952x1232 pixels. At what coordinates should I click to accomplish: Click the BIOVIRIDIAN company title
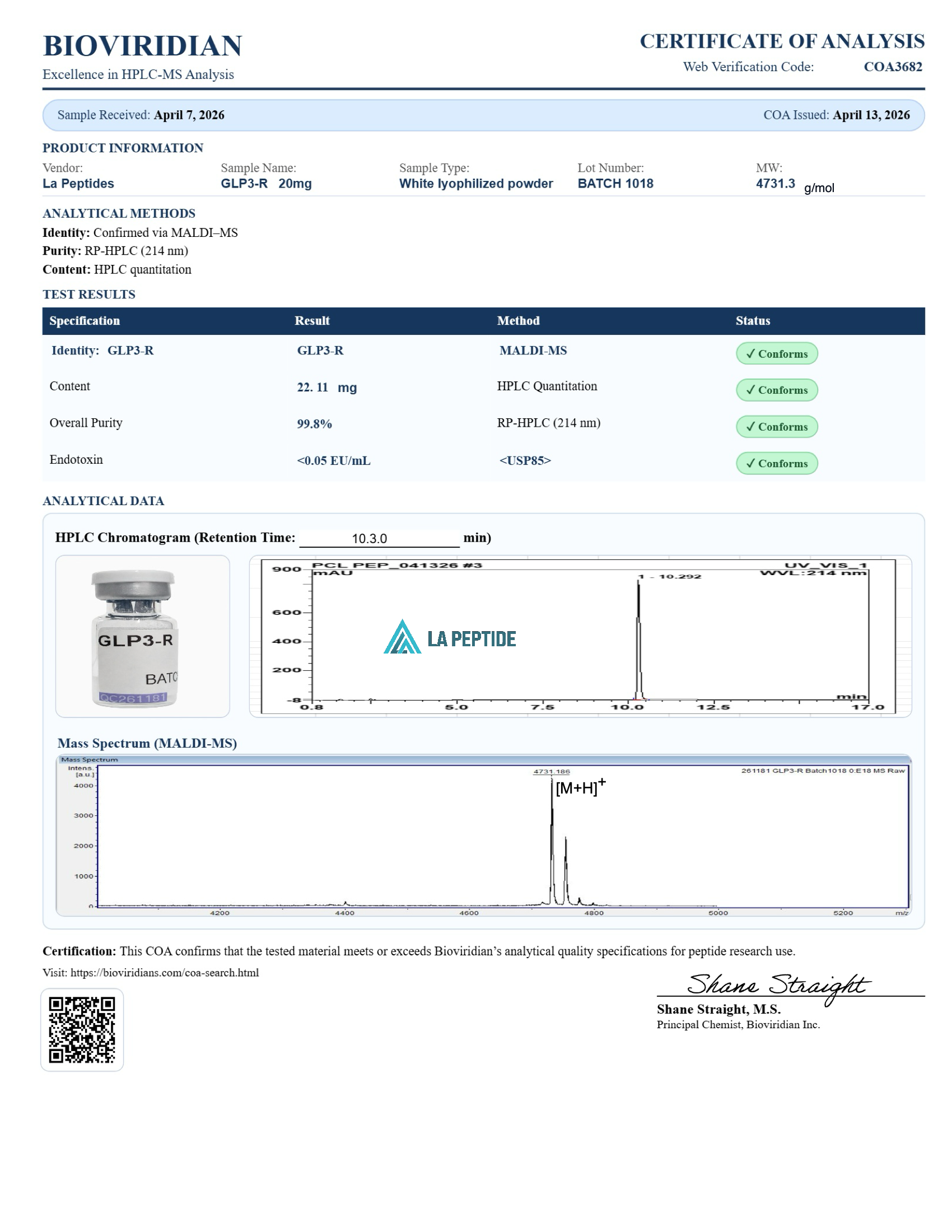(142, 46)
